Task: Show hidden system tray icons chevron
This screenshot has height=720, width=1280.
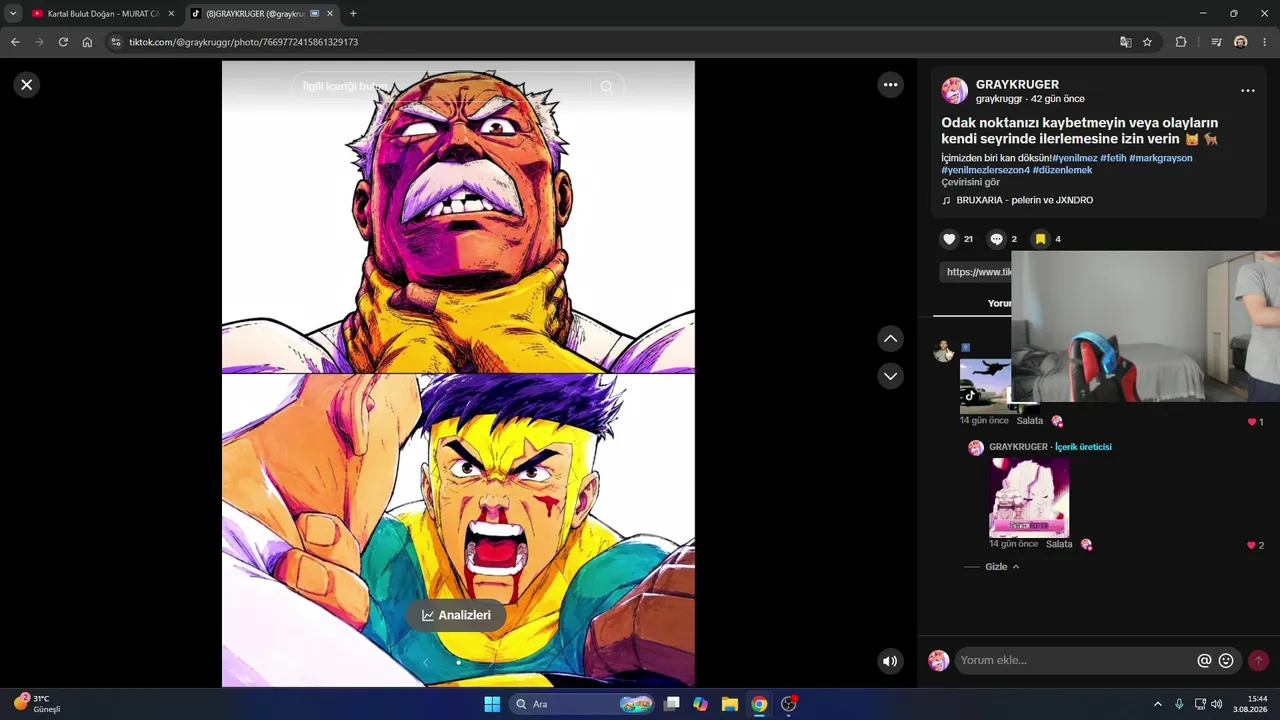Action: (x=1158, y=704)
